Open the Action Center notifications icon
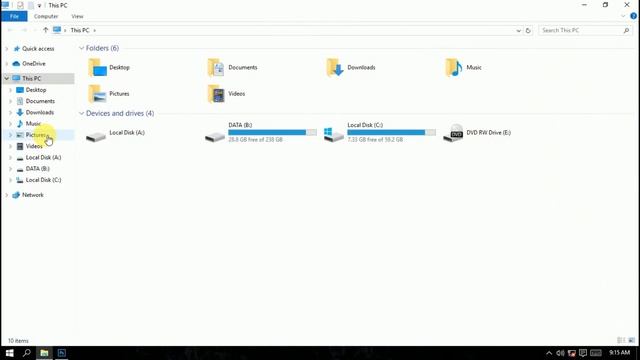The width and height of the screenshot is (640, 360). [x=583, y=353]
